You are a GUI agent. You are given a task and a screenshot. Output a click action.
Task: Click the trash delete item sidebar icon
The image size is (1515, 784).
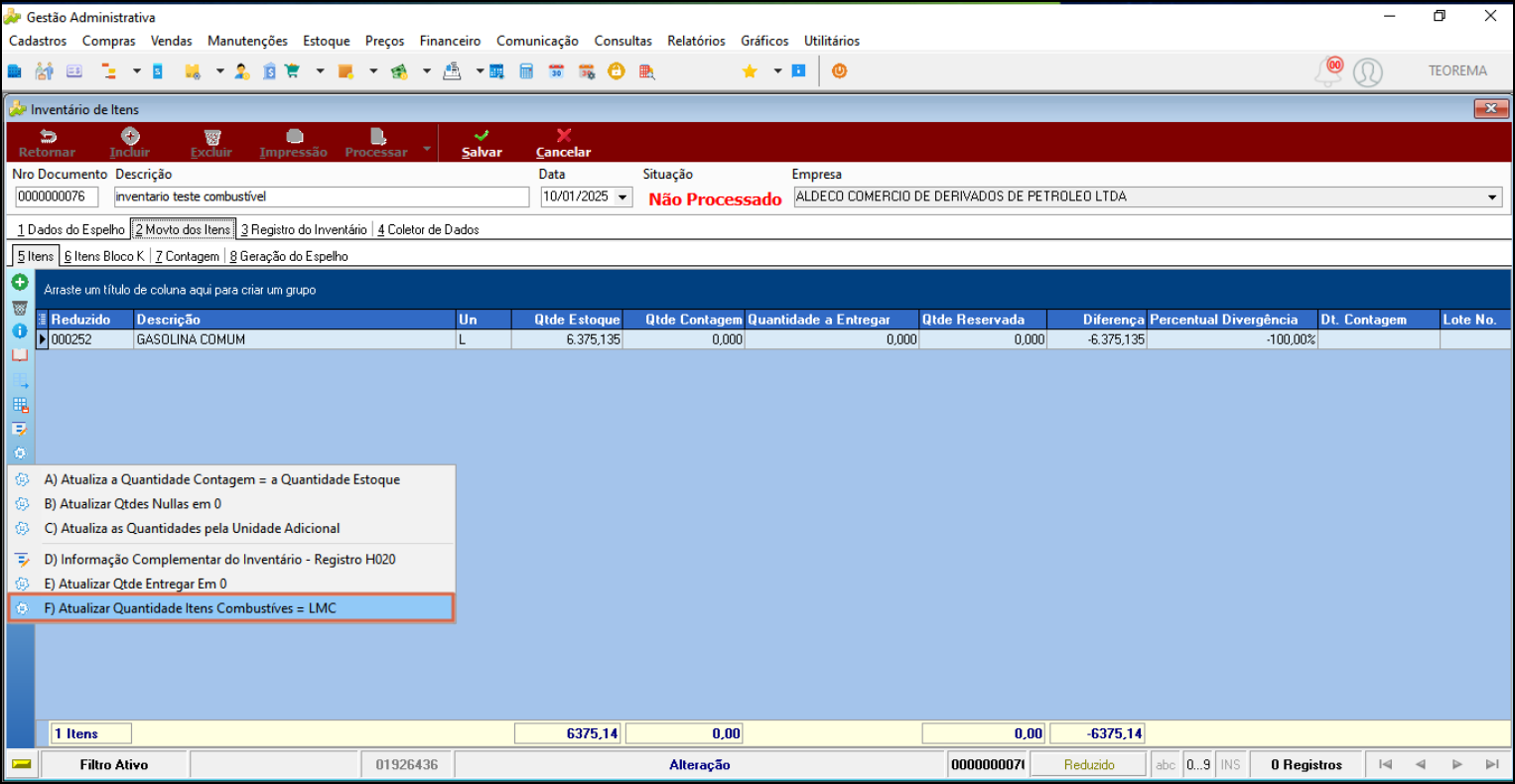click(x=19, y=308)
